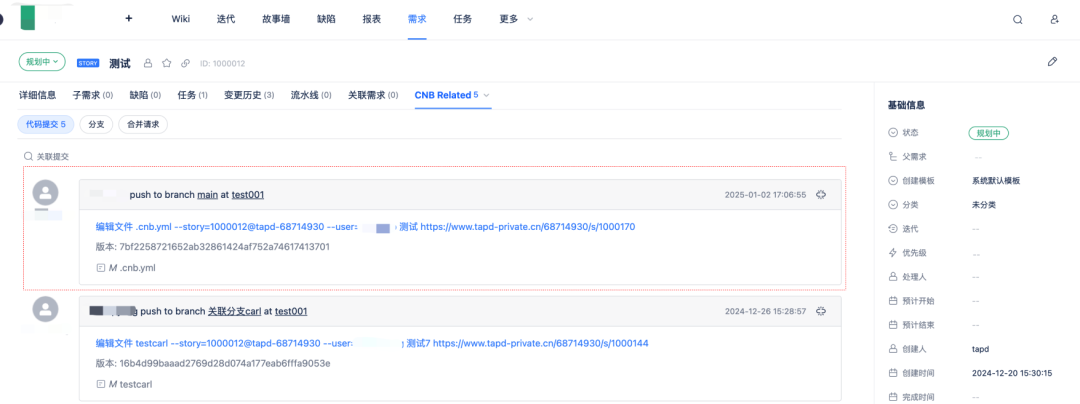The height and width of the screenshot is (404, 1080).
Task: Switch to the 详细信息 tab
Action: 37,95
